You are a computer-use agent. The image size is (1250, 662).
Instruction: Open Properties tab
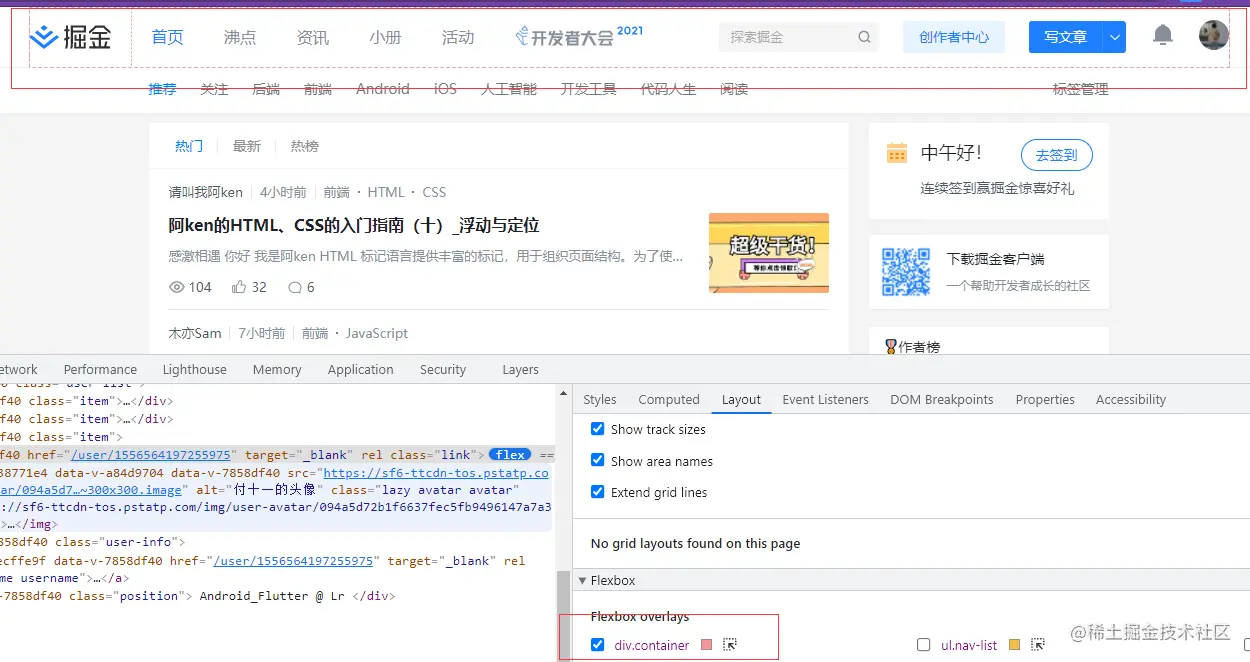tap(1045, 399)
